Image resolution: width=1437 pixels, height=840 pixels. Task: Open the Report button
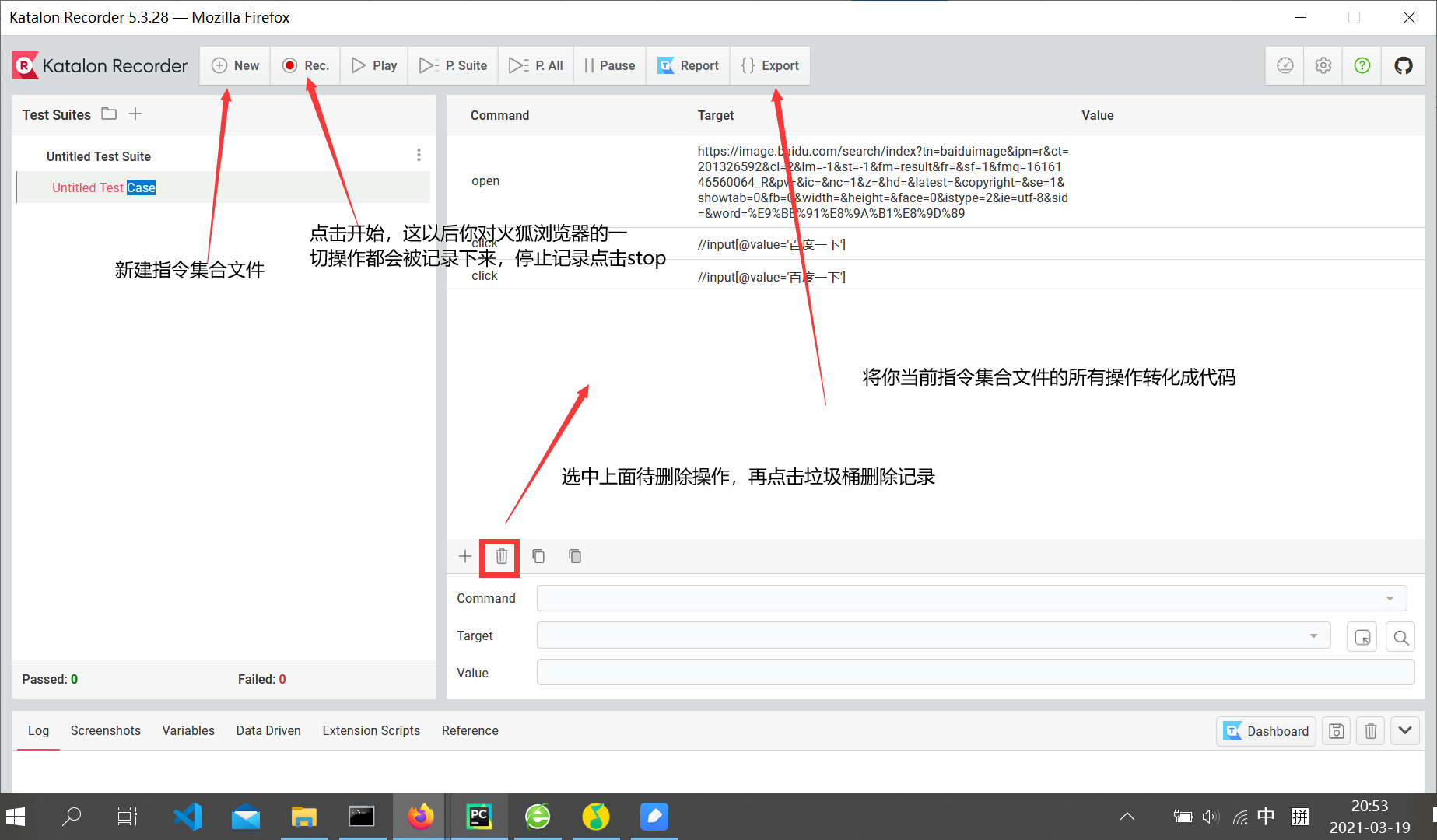688,65
